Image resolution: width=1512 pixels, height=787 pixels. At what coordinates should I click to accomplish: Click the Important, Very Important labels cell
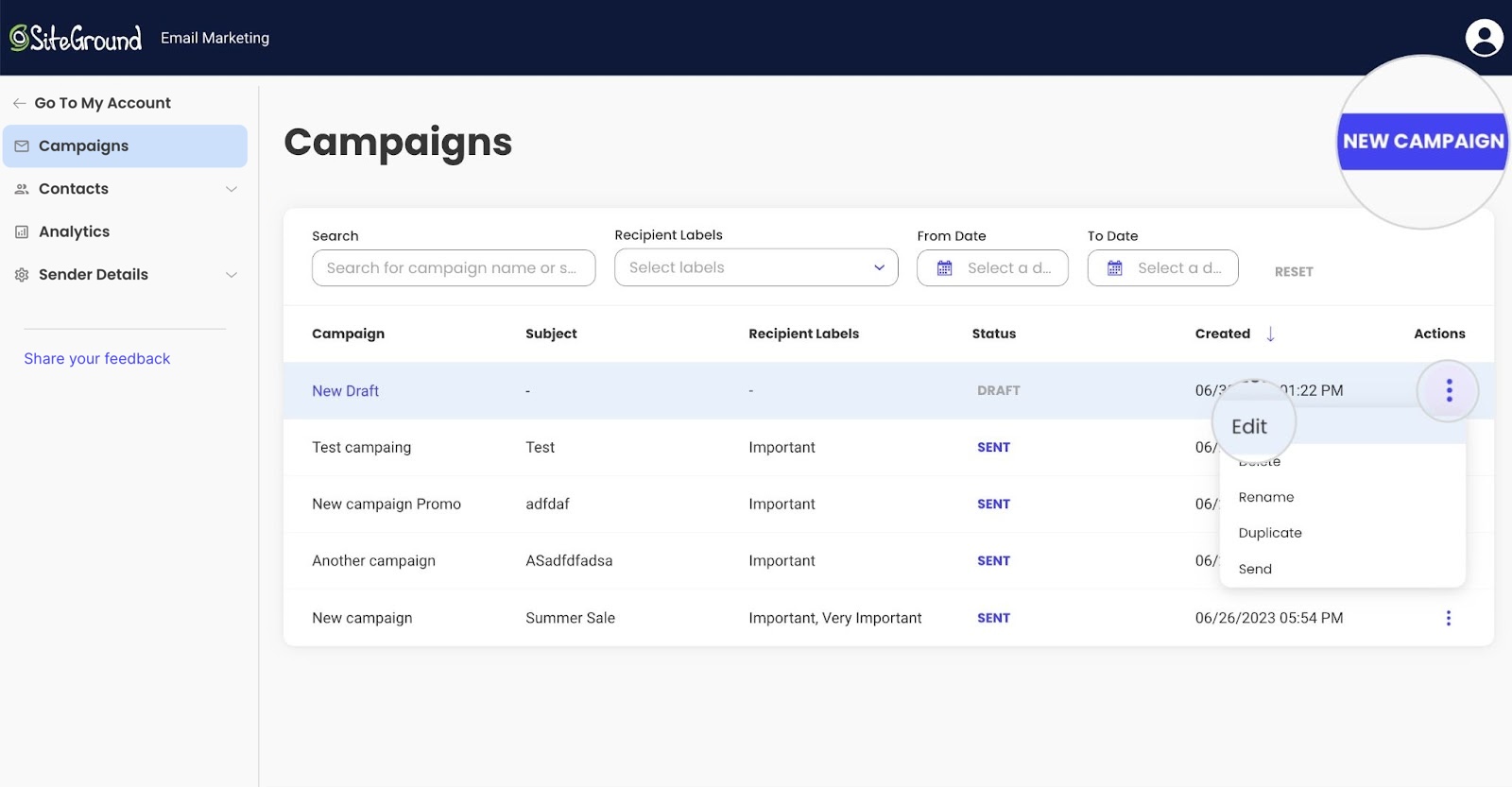pyautogui.click(x=835, y=618)
